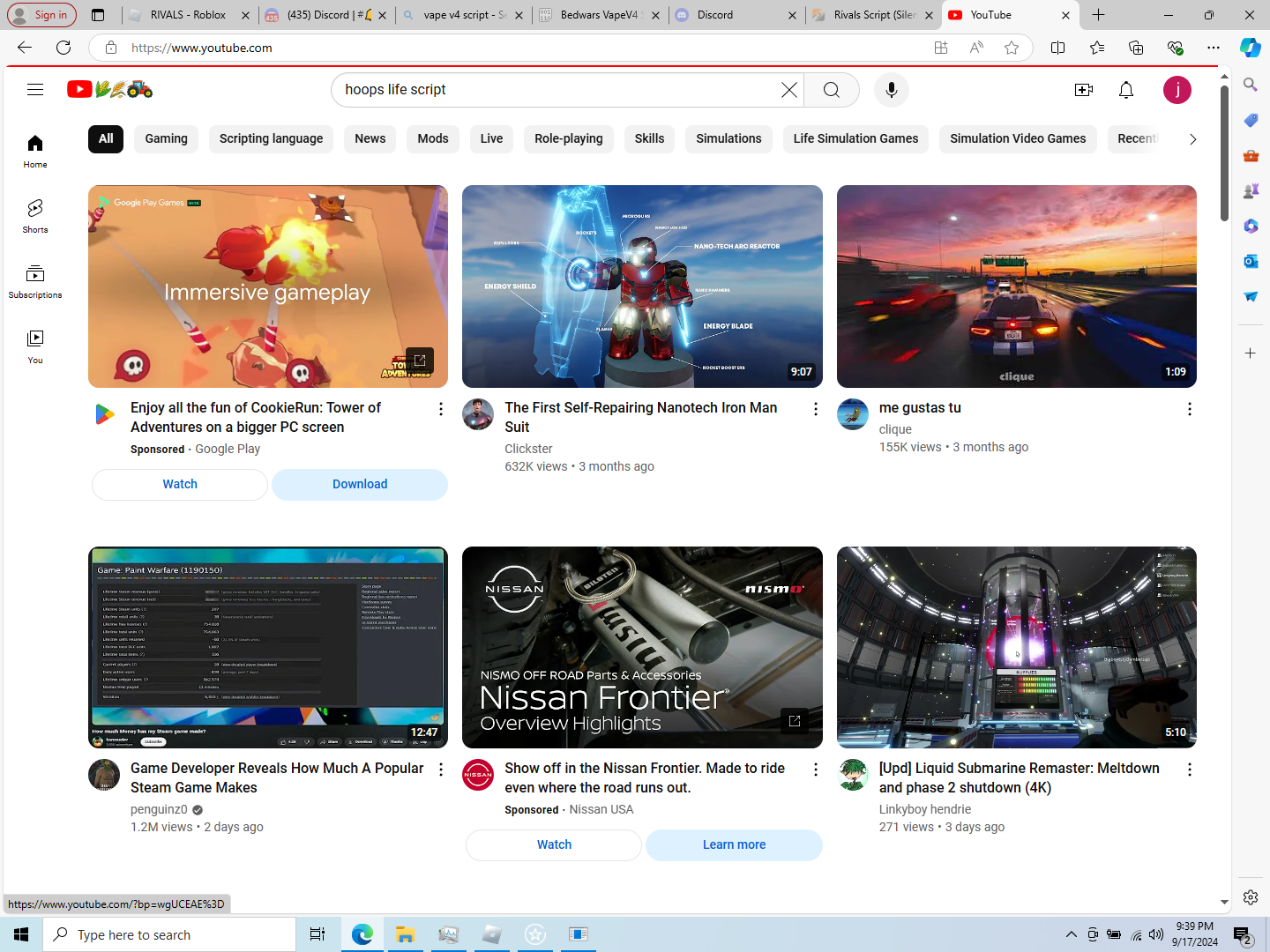The image size is (1270, 952).
Task: Click Watch button under CookieRun ad
Action: click(x=180, y=484)
